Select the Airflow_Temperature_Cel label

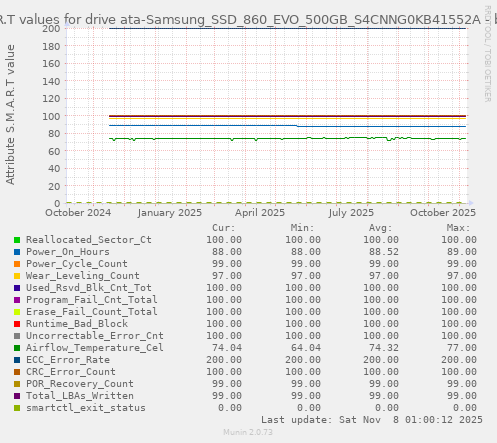pos(95,348)
